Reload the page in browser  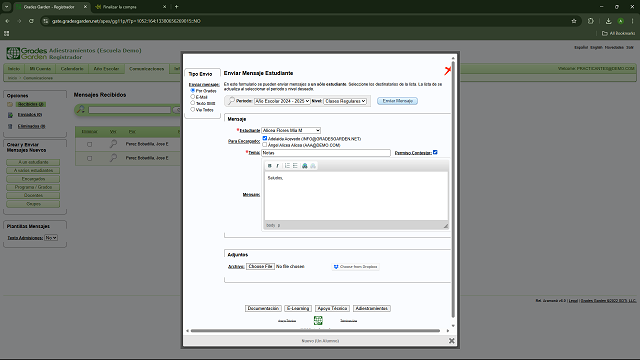[x=31, y=21]
